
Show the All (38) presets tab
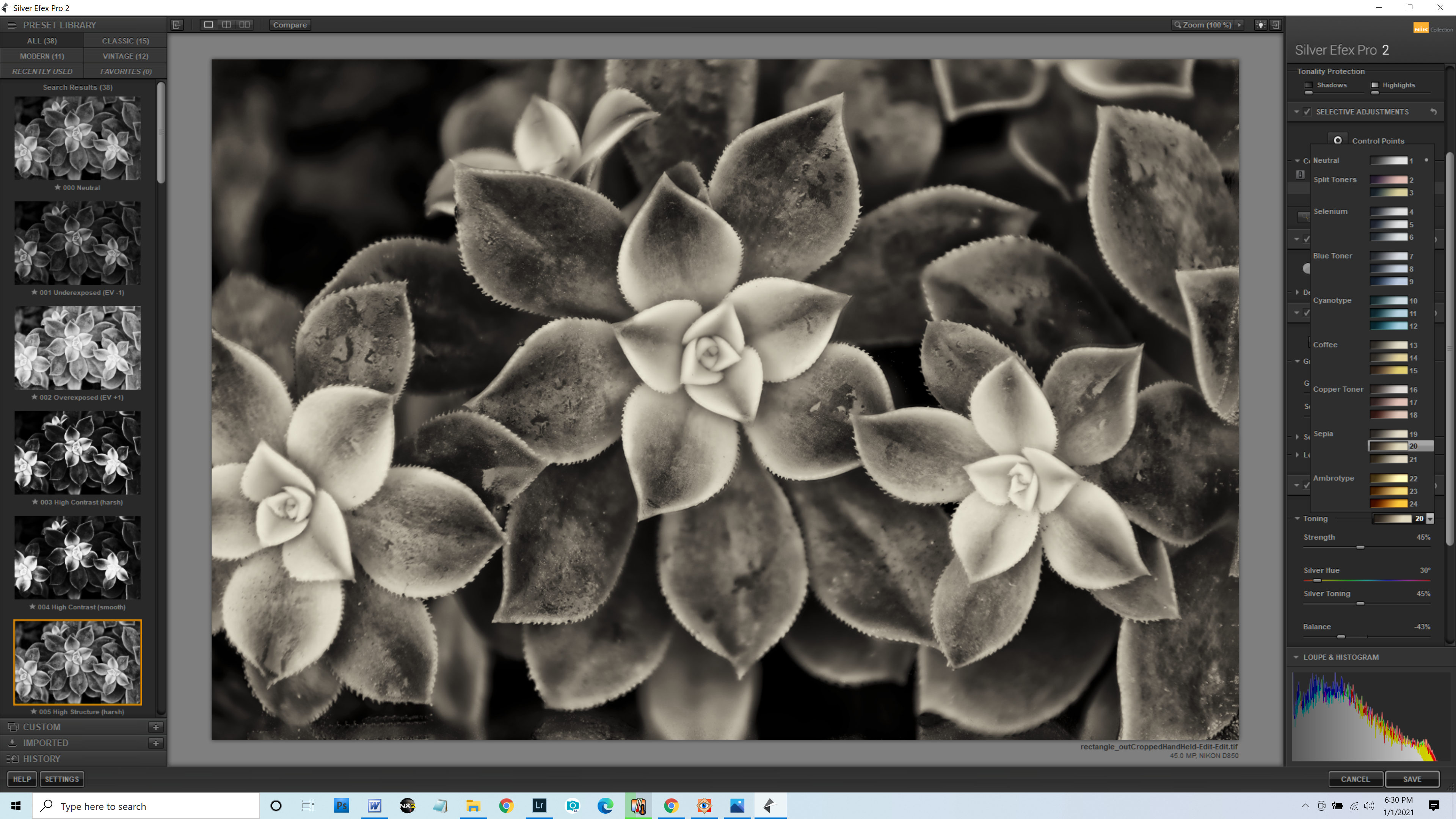pyautogui.click(x=42, y=41)
